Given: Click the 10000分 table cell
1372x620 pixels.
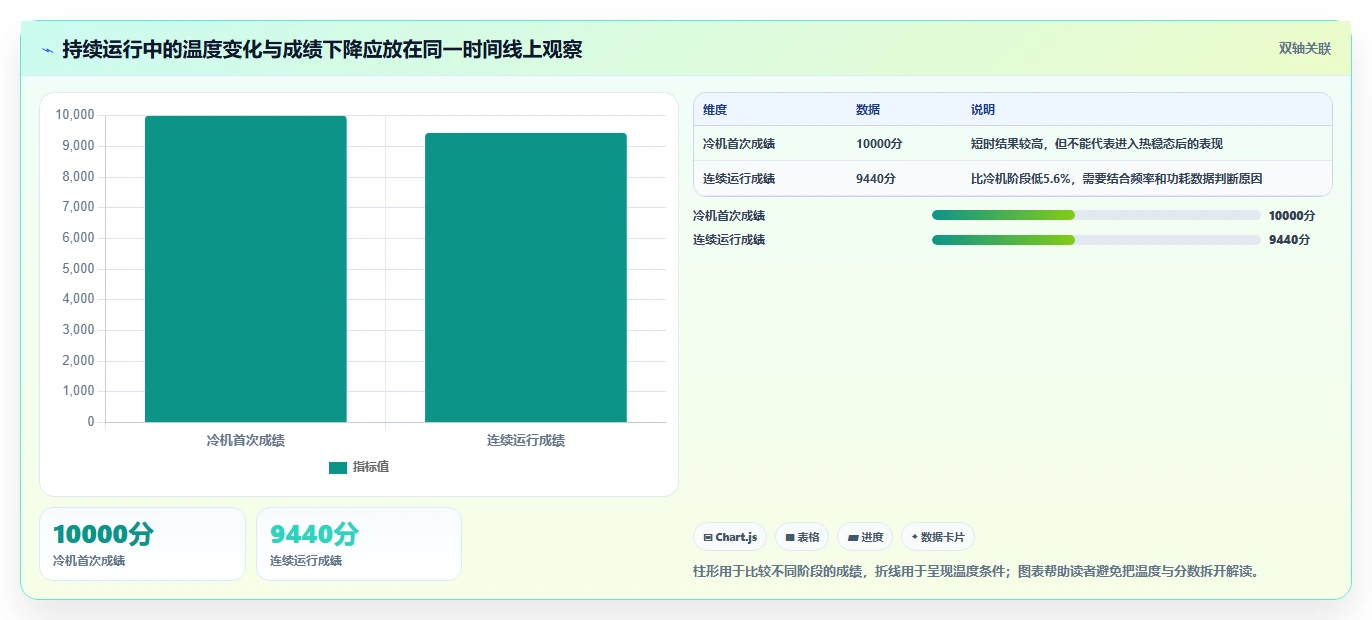Looking at the screenshot, I should pyautogui.click(x=879, y=144).
